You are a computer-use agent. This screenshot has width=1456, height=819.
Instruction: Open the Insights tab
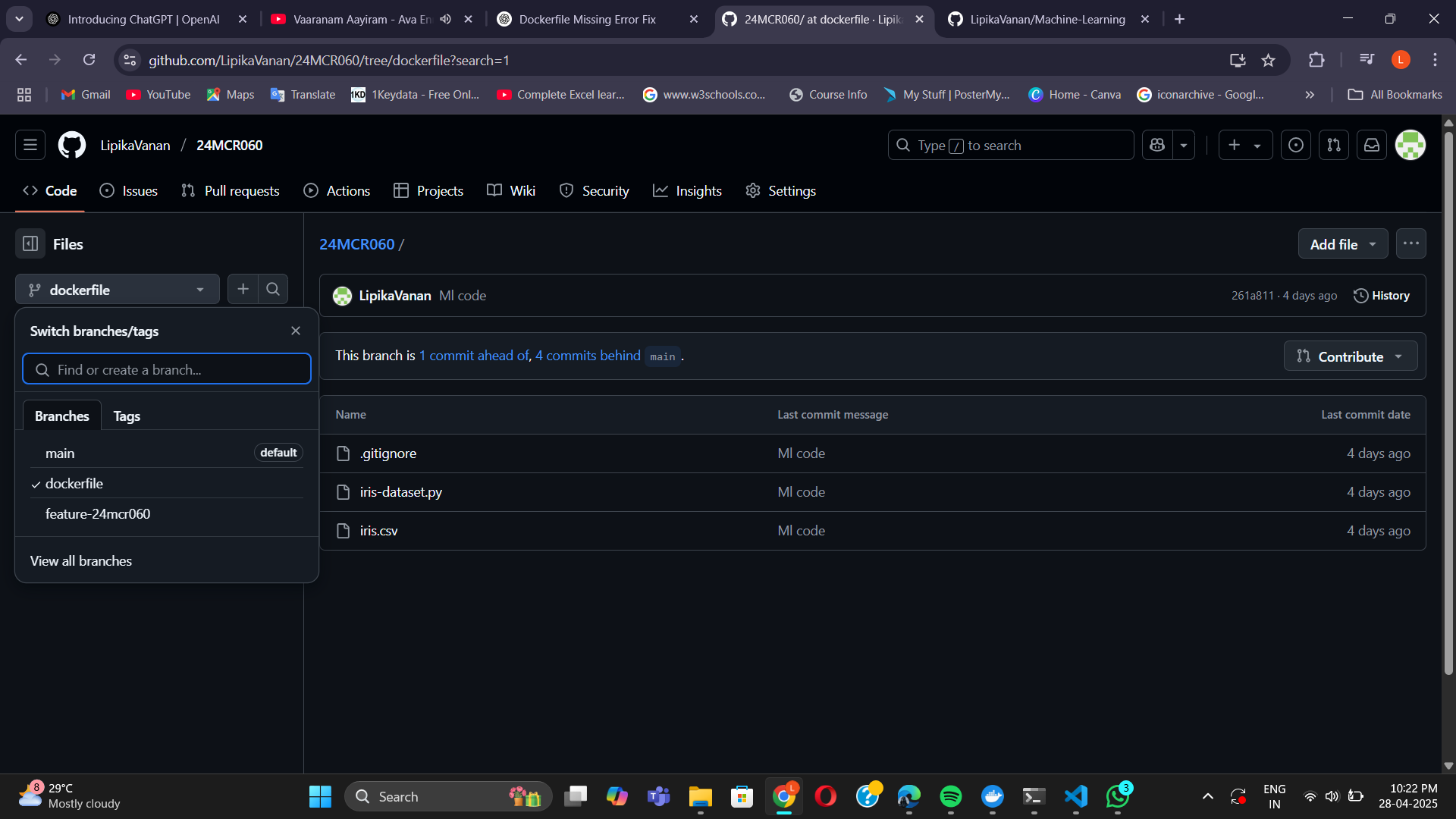click(687, 191)
